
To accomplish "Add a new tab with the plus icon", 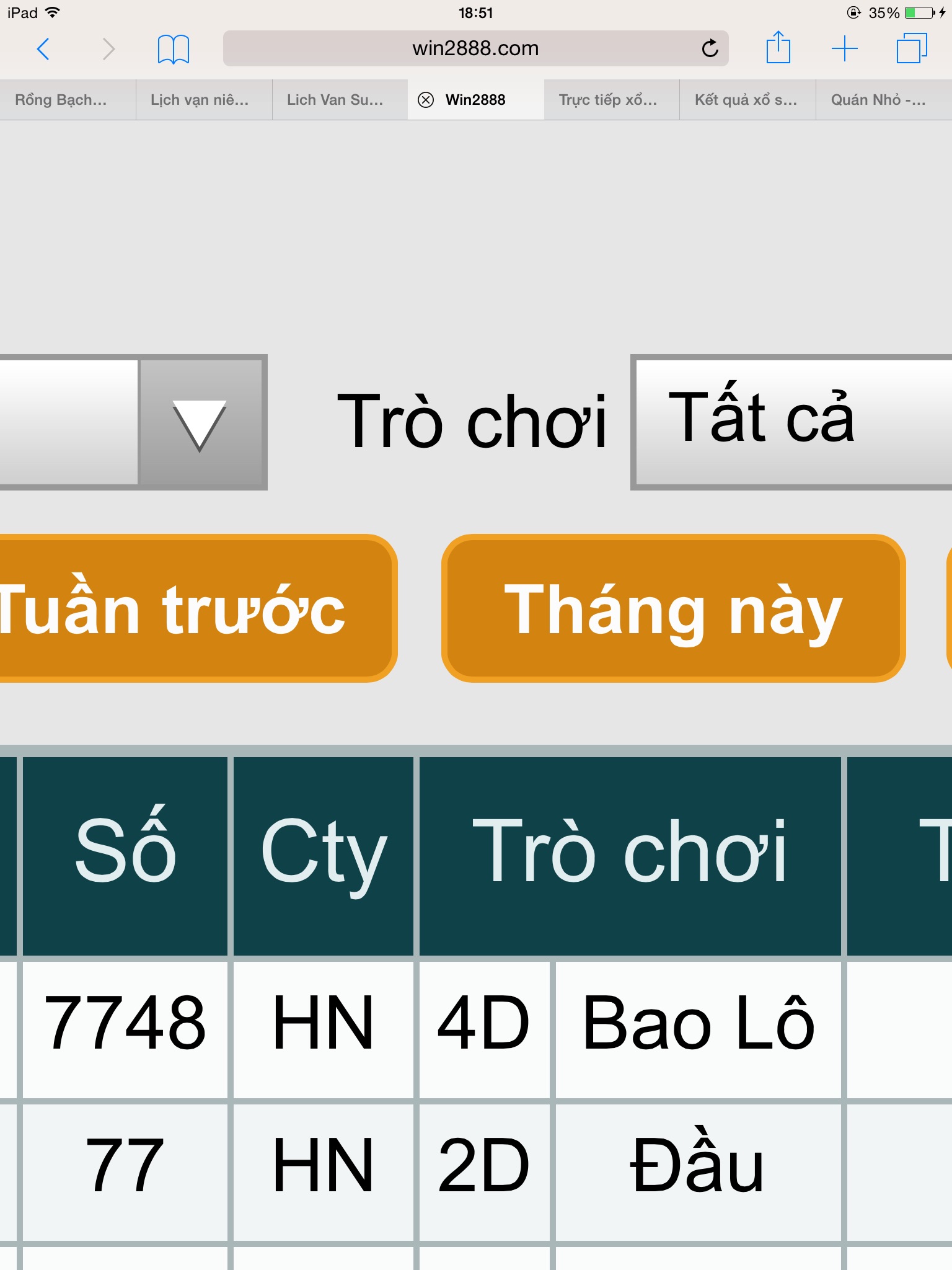I will point(844,48).
